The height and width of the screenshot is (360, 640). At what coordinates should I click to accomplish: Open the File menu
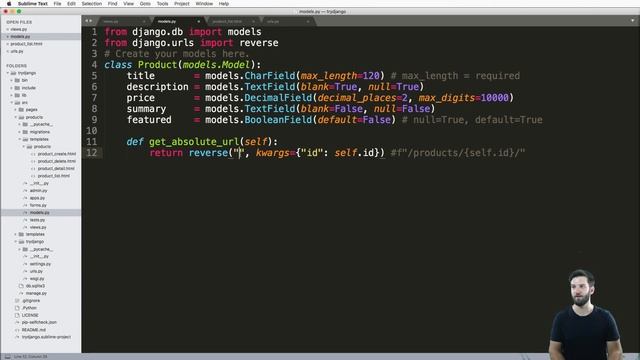[x=57, y=4]
